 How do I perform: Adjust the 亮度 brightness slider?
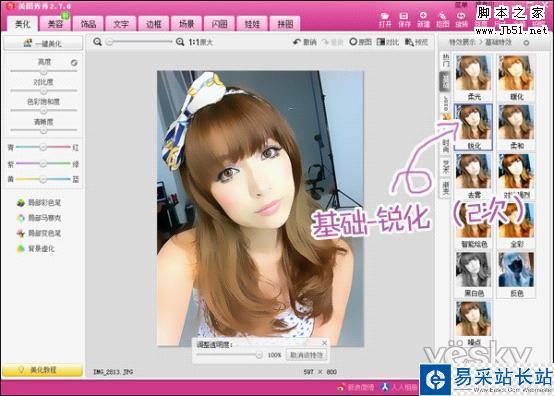(x=43, y=71)
